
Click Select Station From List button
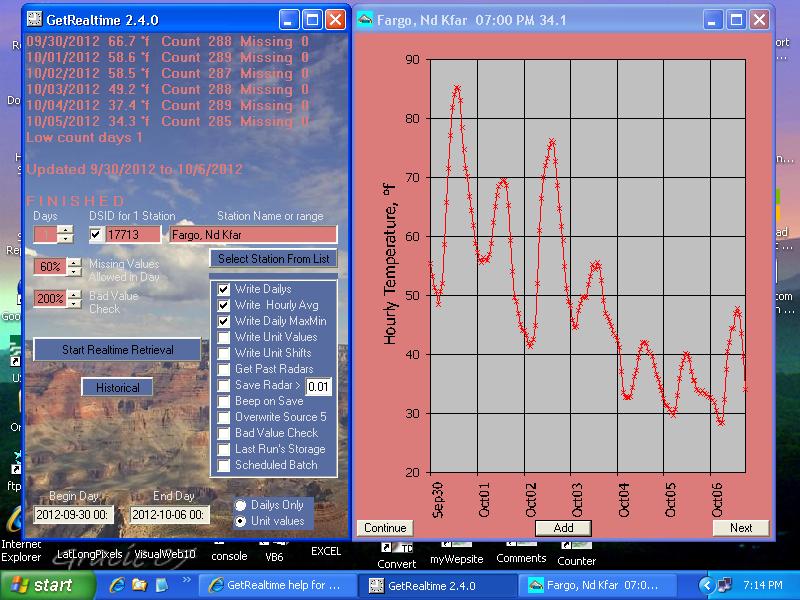[273, 259]
